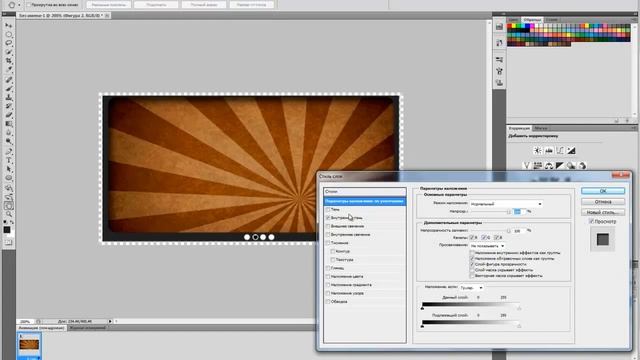Toggle the Просмотр preview checkbox
The width and height of the screenshot is (640, 360).
coord(591,221)
